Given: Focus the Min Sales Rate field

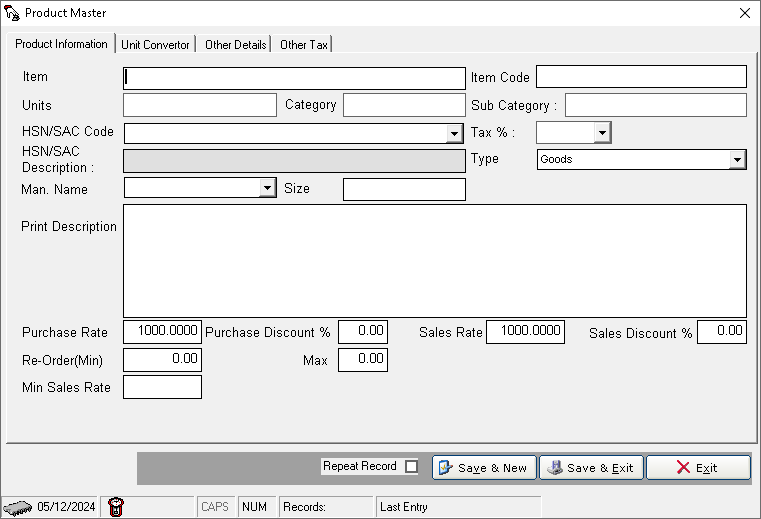Looking at the screenshot, I should [163, 387].
